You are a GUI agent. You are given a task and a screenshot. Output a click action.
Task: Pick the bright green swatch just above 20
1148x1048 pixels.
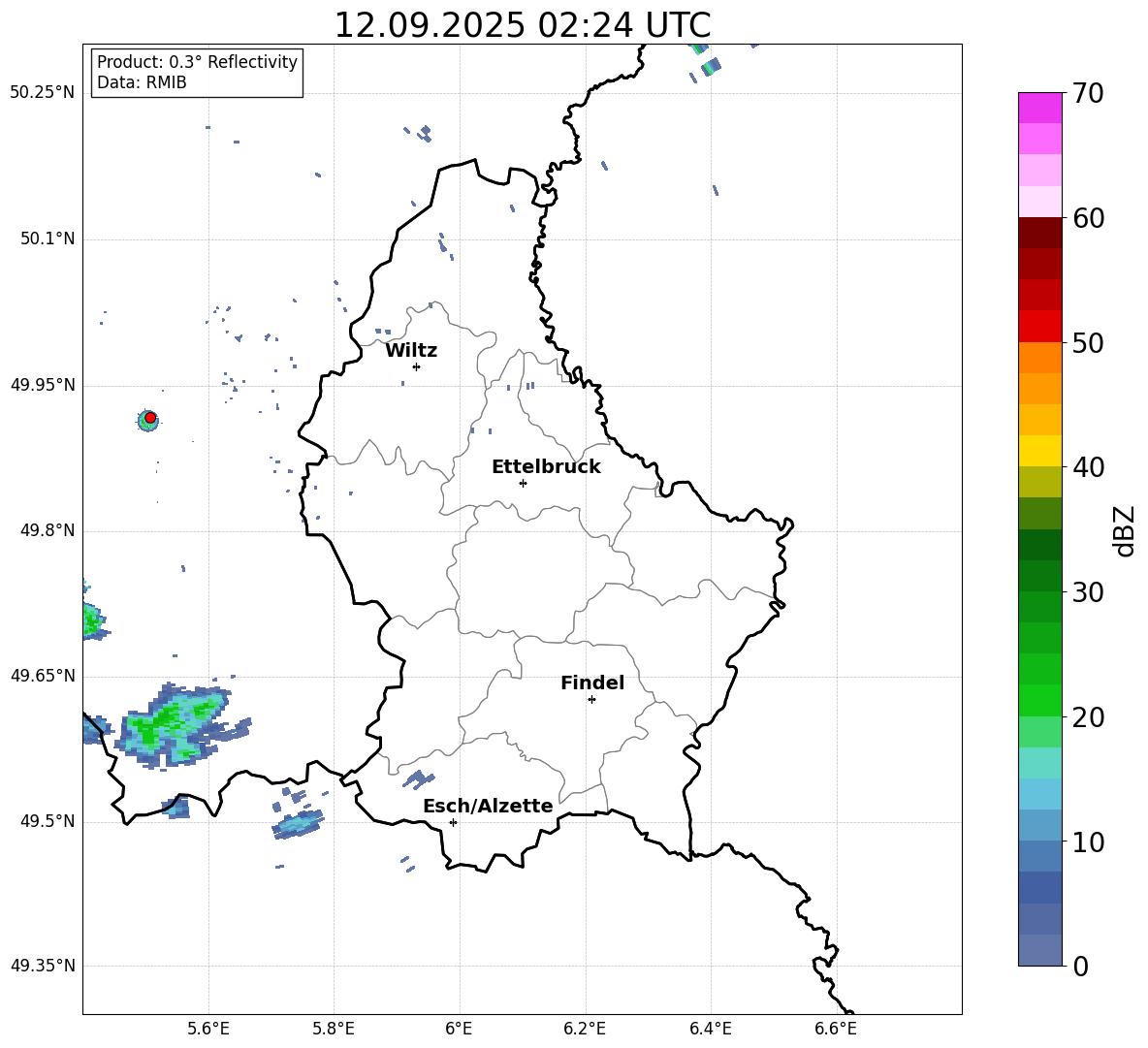tap(1039, 700)
